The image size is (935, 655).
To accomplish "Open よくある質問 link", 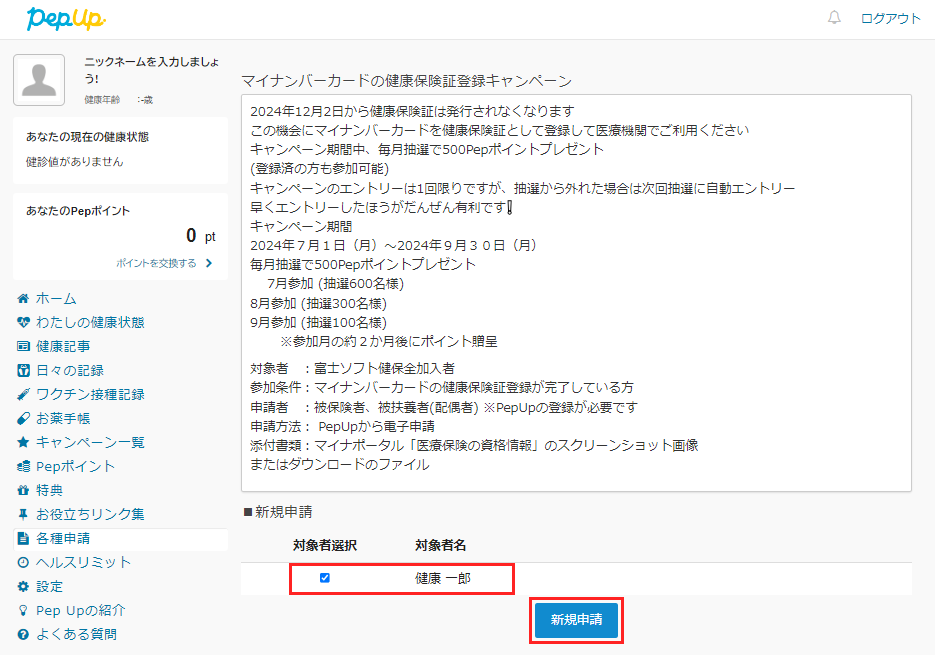I will click(76, 634).
